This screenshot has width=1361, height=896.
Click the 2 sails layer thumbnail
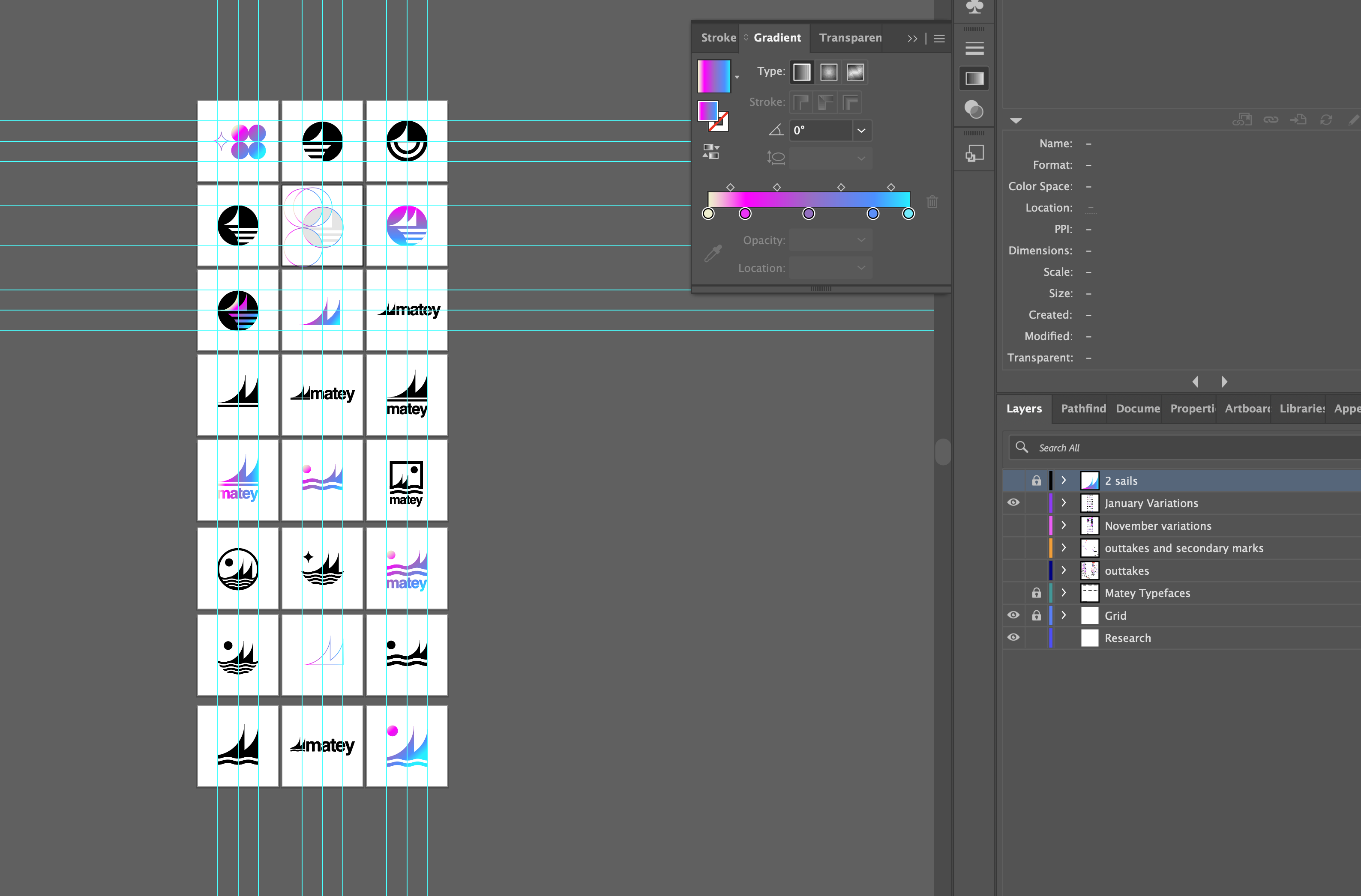[x=1089, y=480]
